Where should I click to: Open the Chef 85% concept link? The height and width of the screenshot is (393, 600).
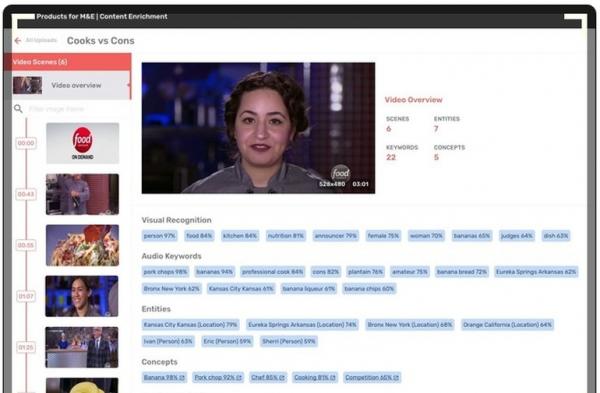click(x=268, y=378)
